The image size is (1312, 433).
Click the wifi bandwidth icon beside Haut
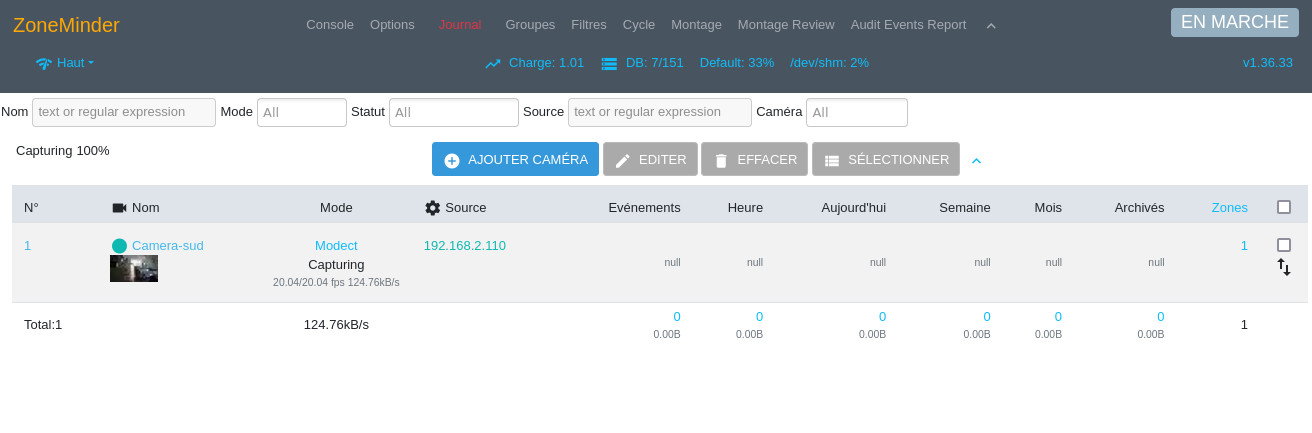coord(44,63)
